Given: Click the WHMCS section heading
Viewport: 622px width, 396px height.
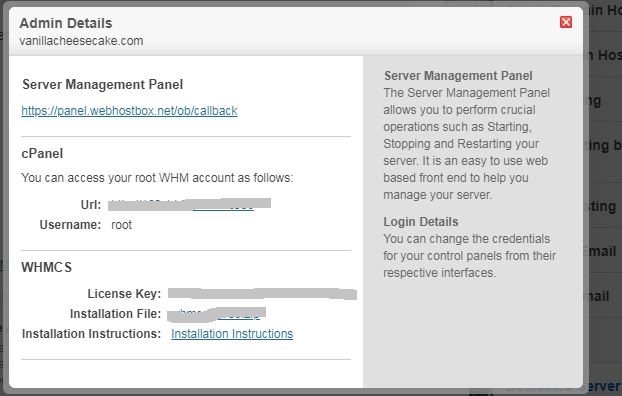Looking at the screenshot, I should tap(46, 267).
